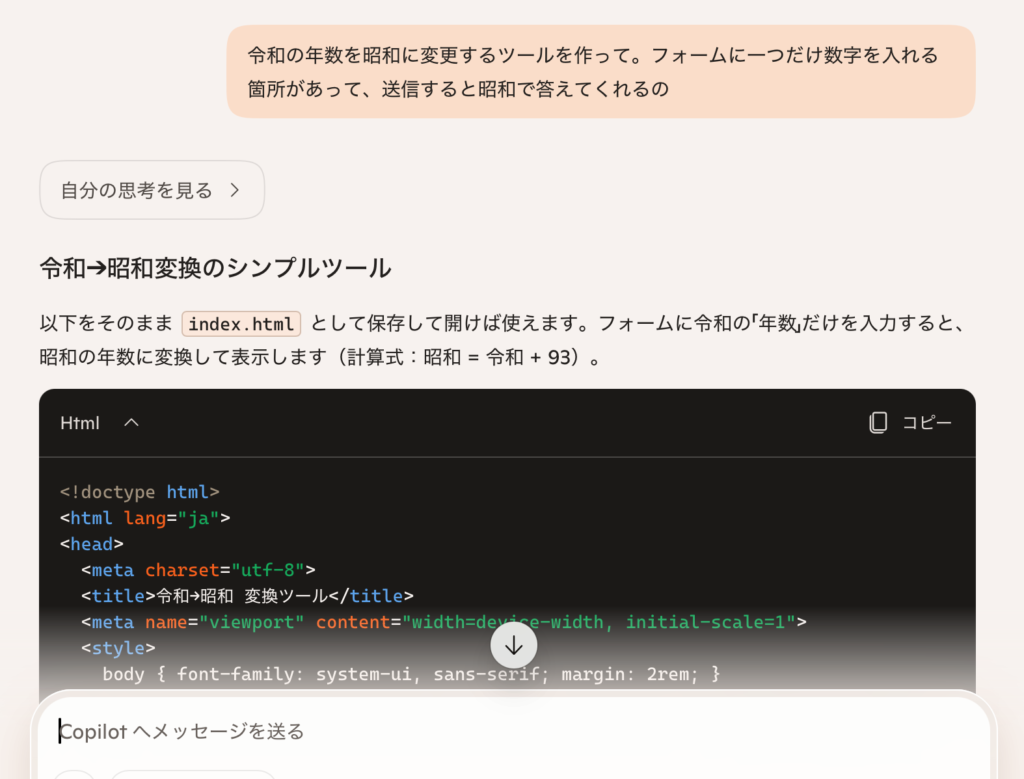1024x779 pixels.
Task: Click the html lang="ja" code line
Action: point(146,518)
